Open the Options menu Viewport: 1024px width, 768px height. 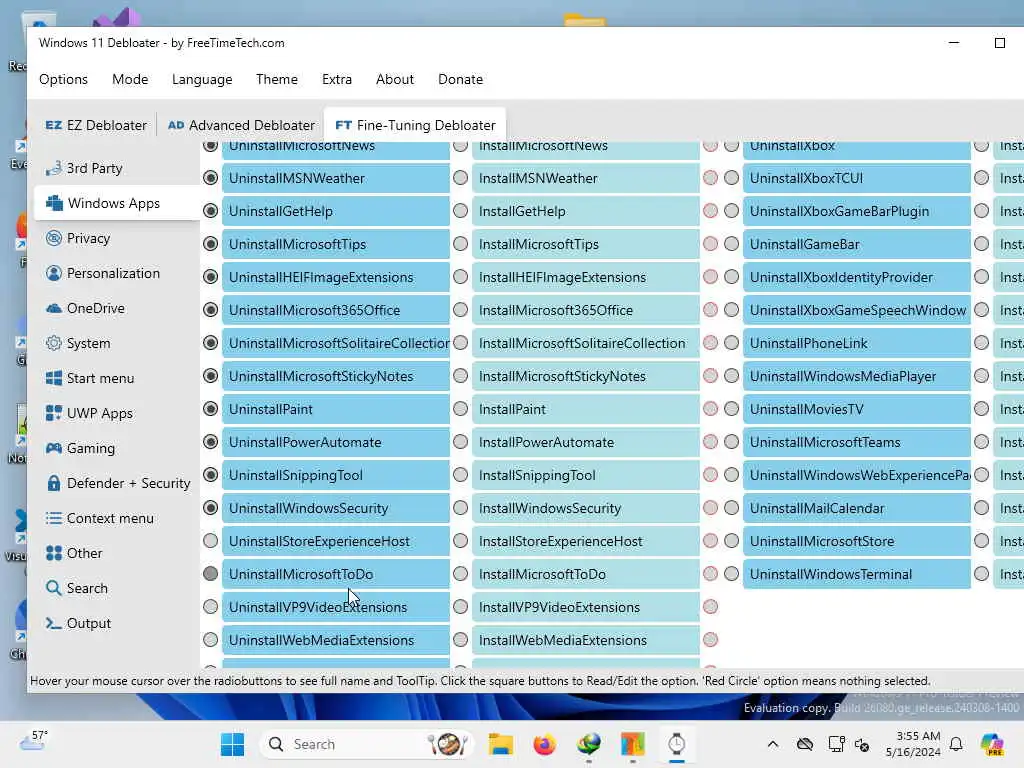click(63, 79)
